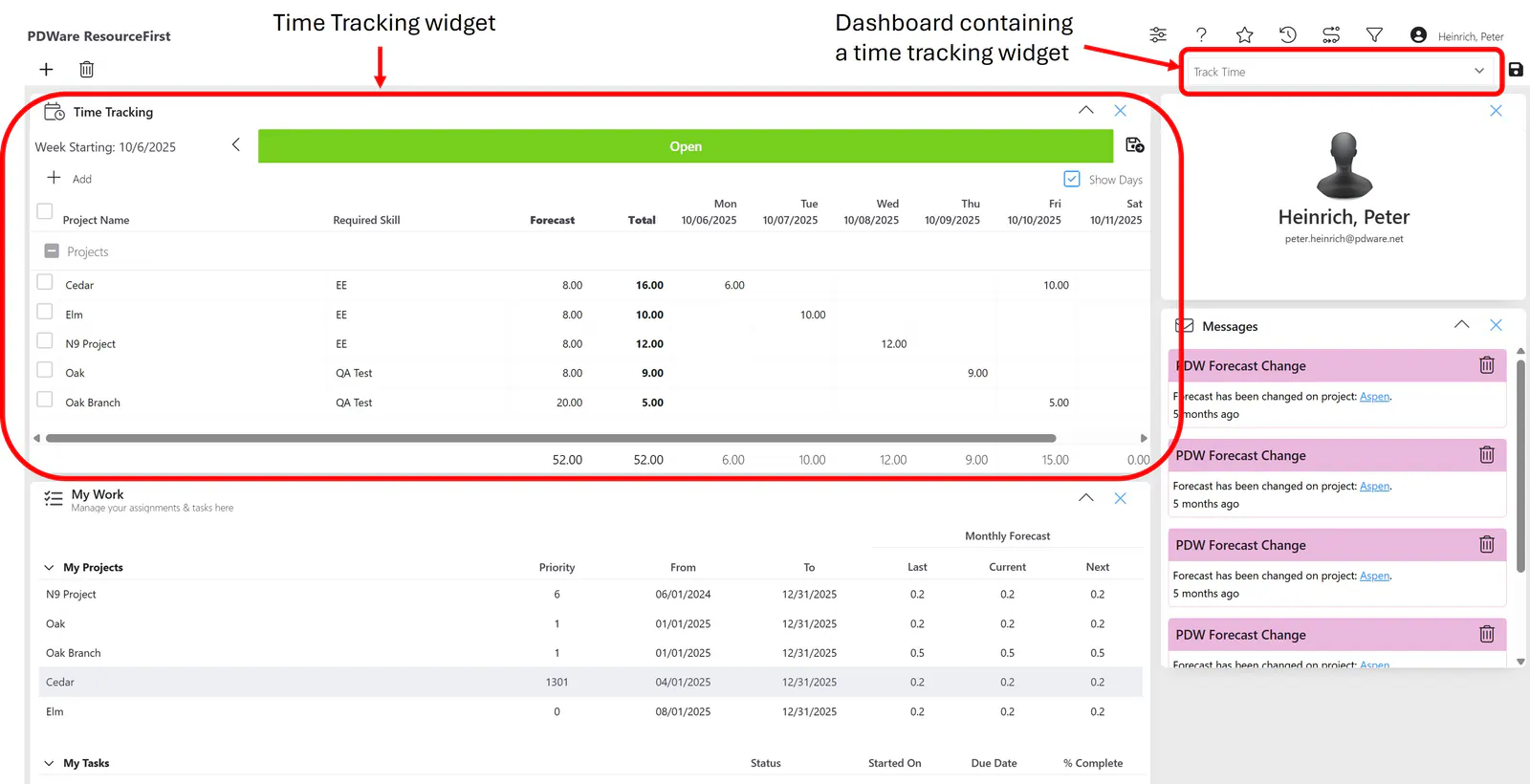Collapse the Time Tracking widget

click(x=1086, y=110)
